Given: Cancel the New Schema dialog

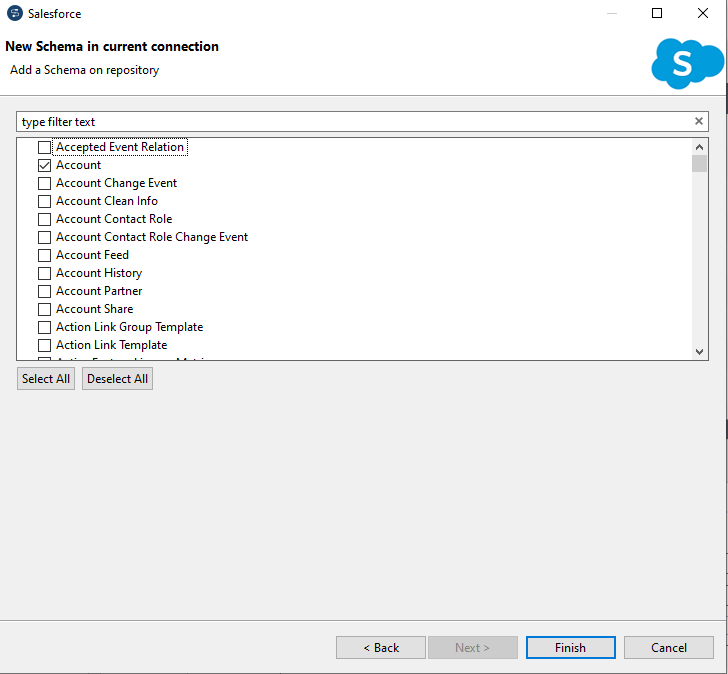Looking at the screenshot, I should pos(669,648).
